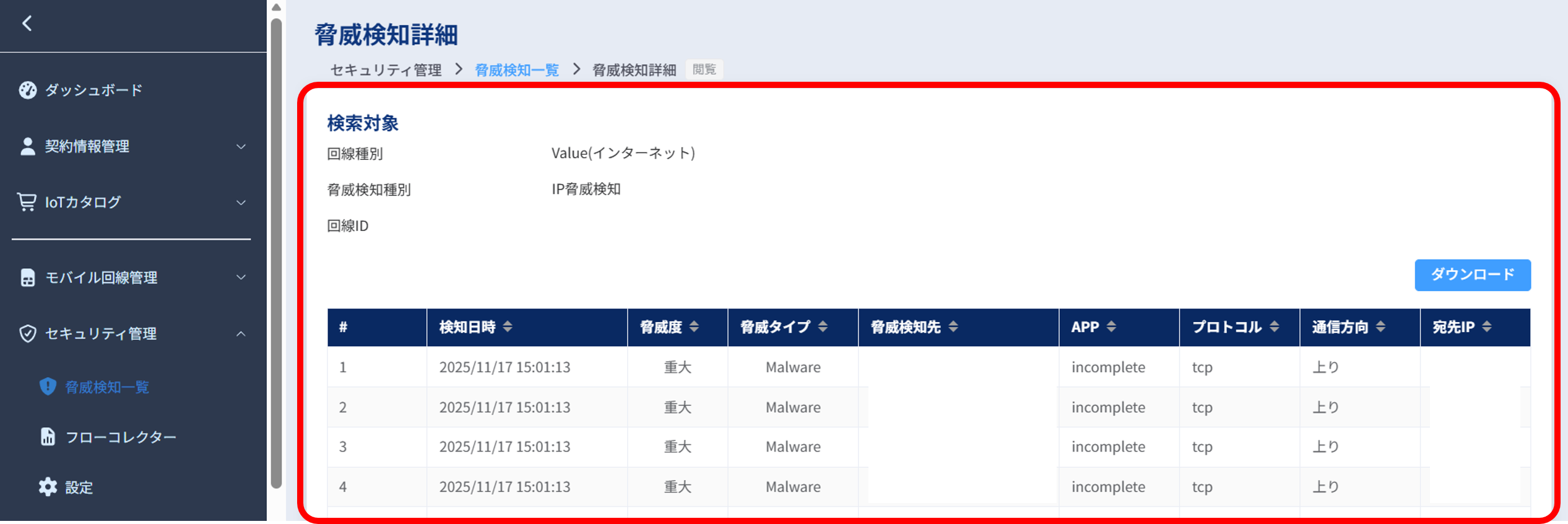Image resolution: width=1568 pixels, height=524 pixels.
Task: Click the 脅威度 column header label
Action: pyautogui.click(x=661, y=327)
